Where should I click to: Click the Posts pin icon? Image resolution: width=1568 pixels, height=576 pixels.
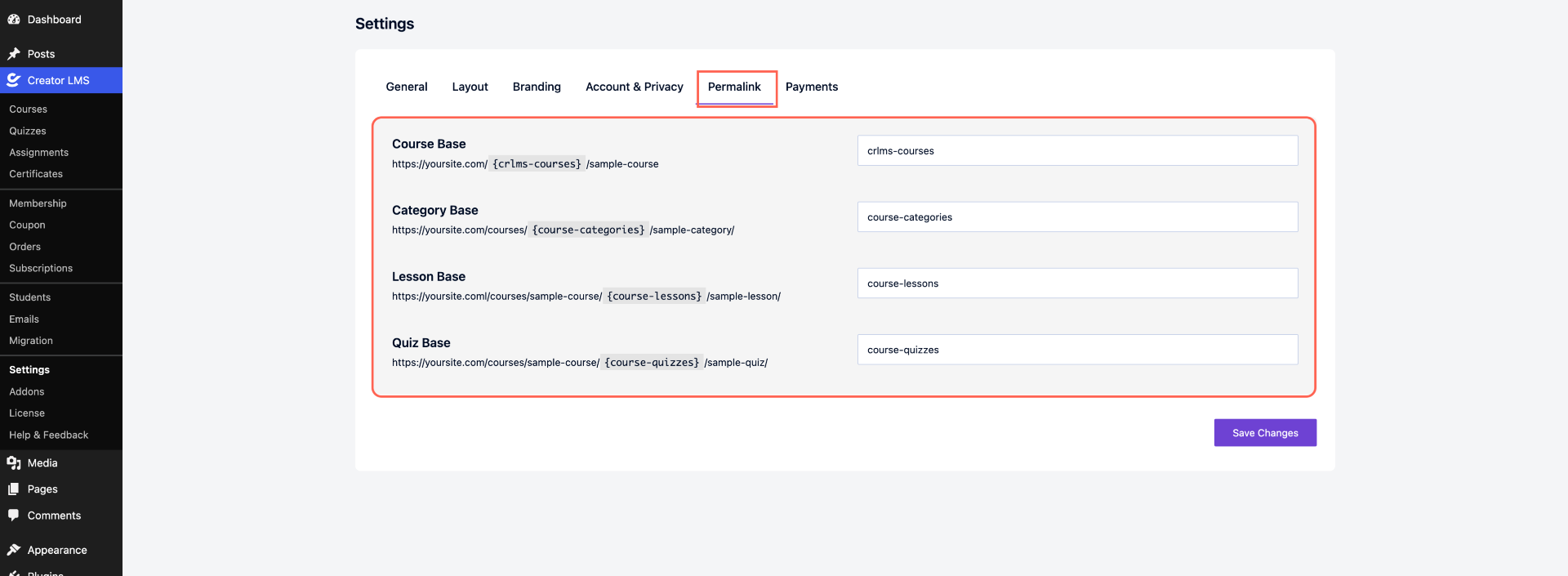pos(13,54)
